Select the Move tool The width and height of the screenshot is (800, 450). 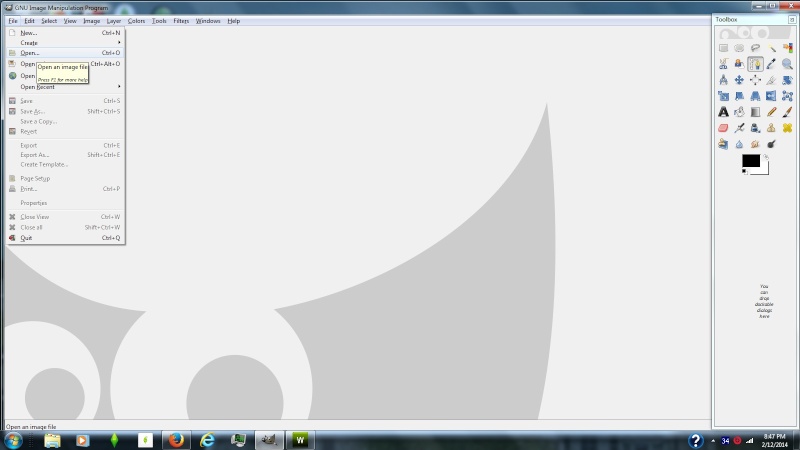[739, 80]
